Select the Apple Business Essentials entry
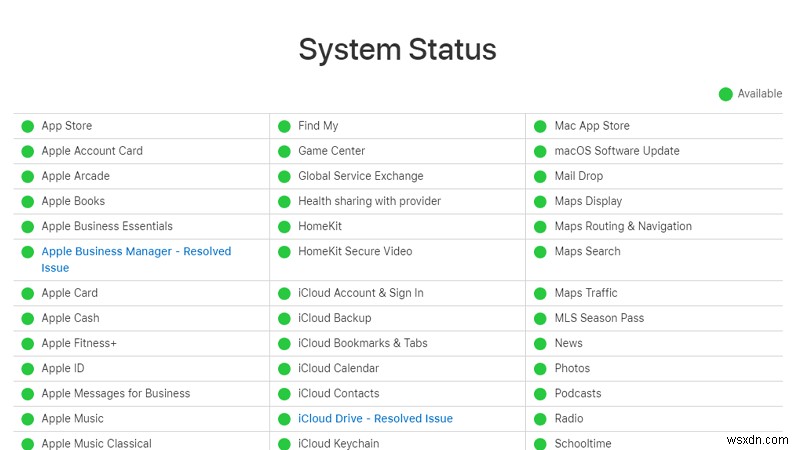 point(107,226)
